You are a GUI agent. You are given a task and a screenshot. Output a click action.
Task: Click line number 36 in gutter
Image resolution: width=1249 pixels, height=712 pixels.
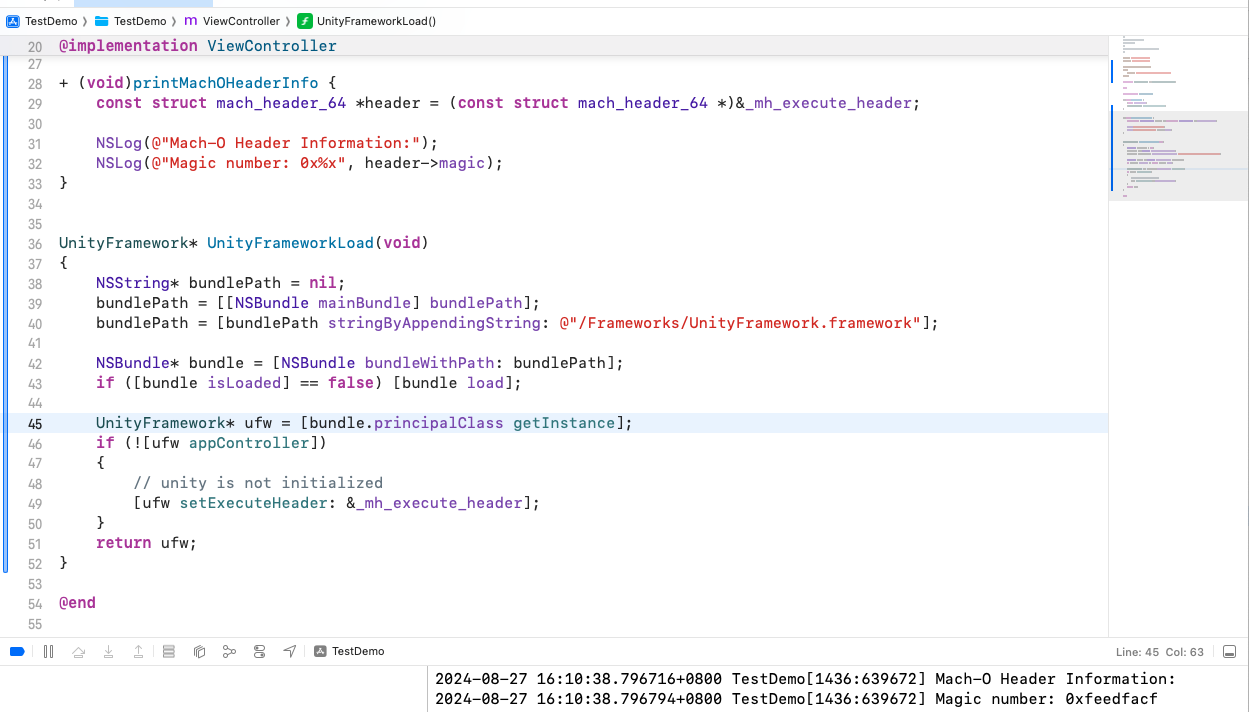click(x=35, y=244)
